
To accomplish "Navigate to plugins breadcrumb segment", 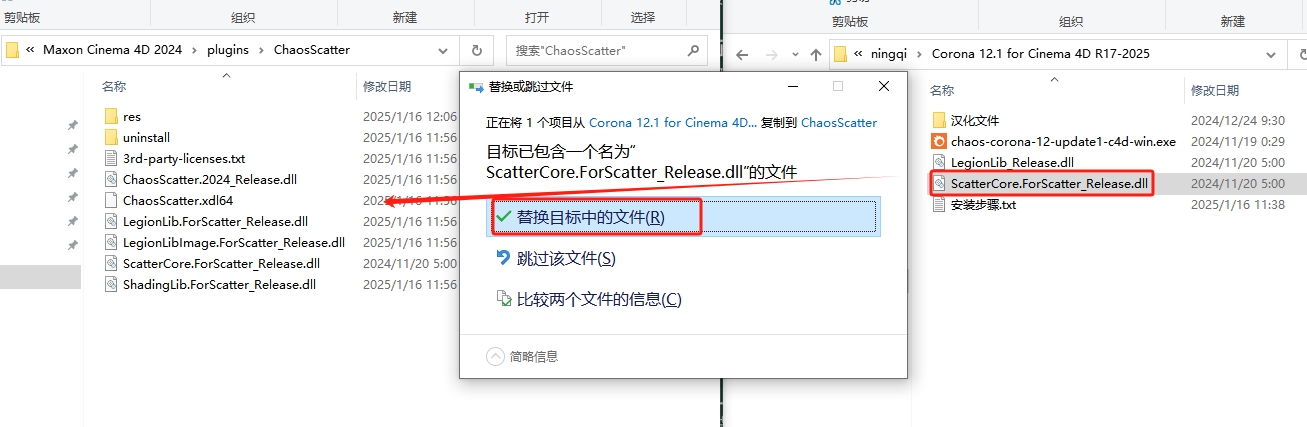I will click(x=228, y=49).
